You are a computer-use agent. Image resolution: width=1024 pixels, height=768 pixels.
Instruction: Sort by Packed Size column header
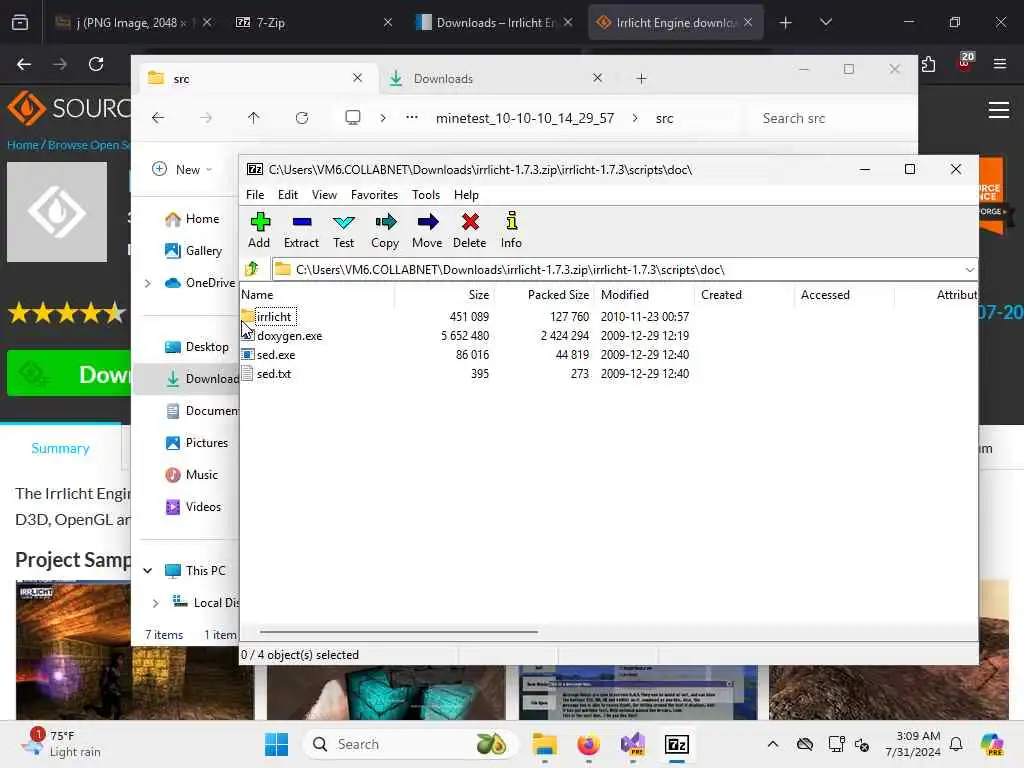(545, 295)
